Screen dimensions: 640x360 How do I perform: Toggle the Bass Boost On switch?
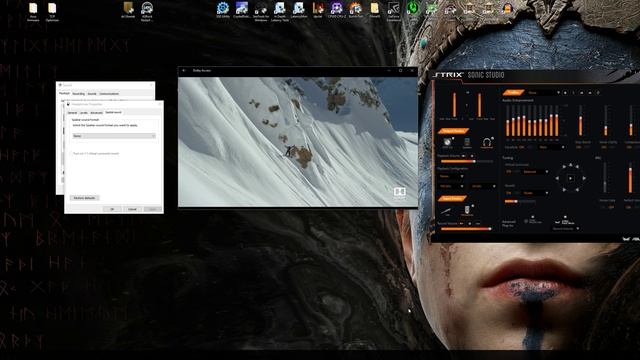[x=579, y=147]
